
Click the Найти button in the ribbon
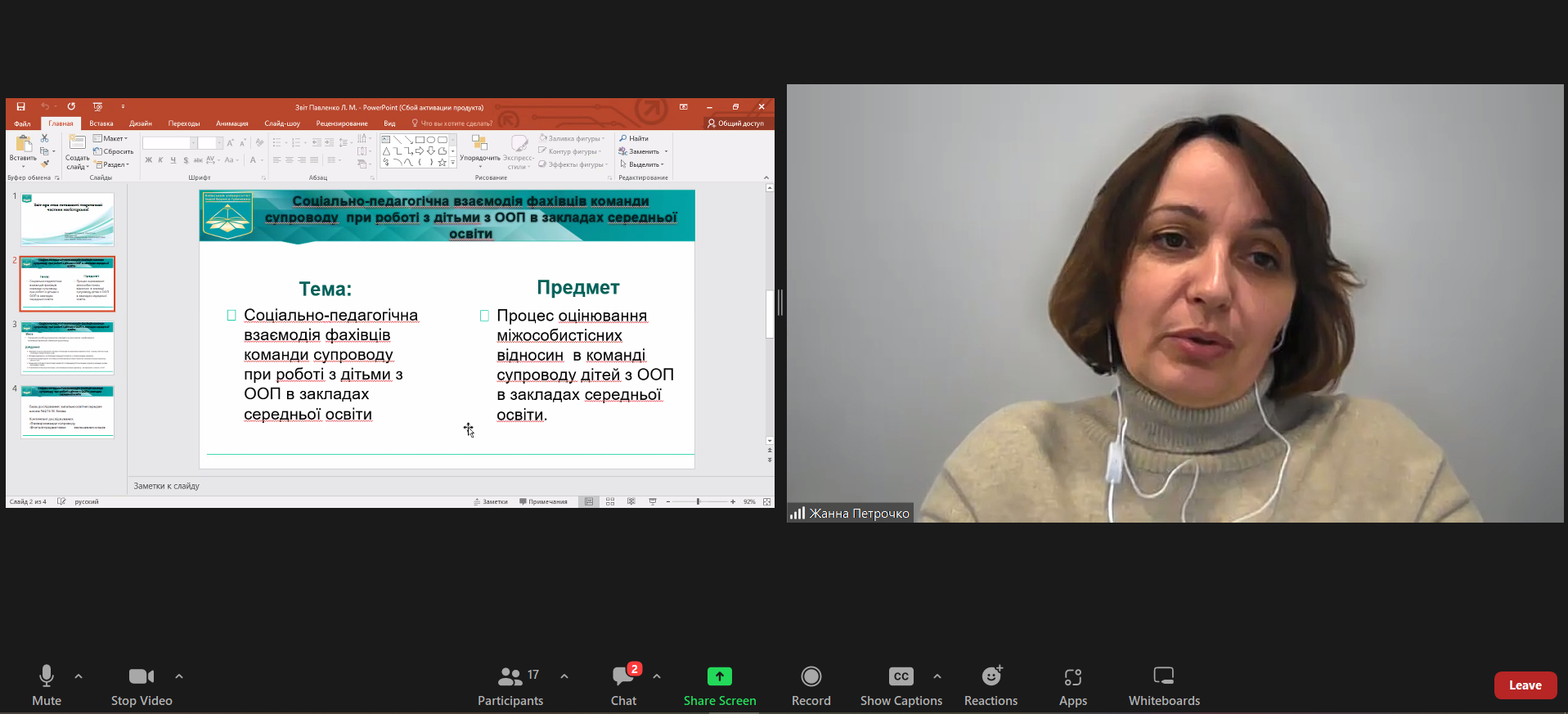coord(635,139)
